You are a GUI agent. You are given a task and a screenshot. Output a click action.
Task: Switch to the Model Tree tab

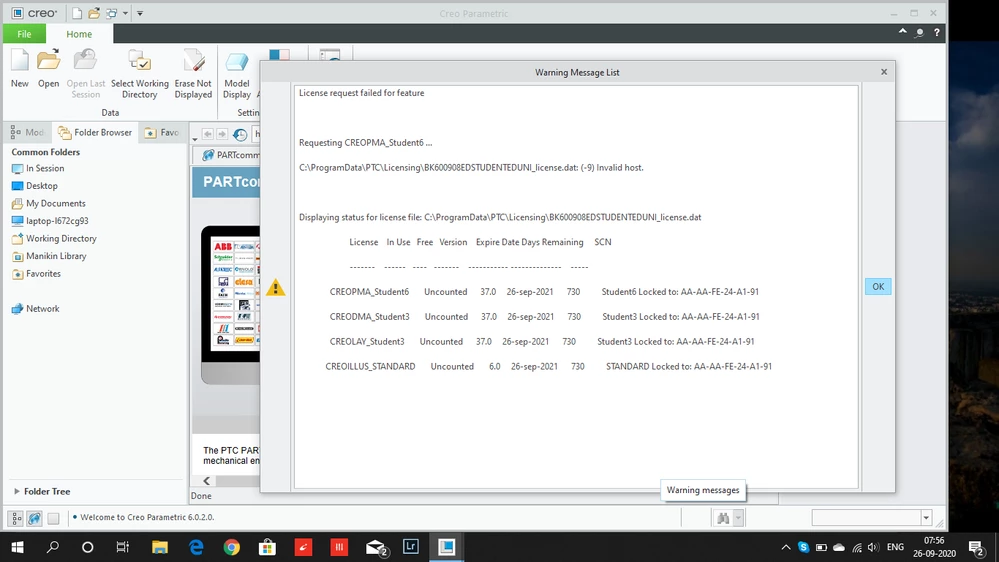point(27,133)
